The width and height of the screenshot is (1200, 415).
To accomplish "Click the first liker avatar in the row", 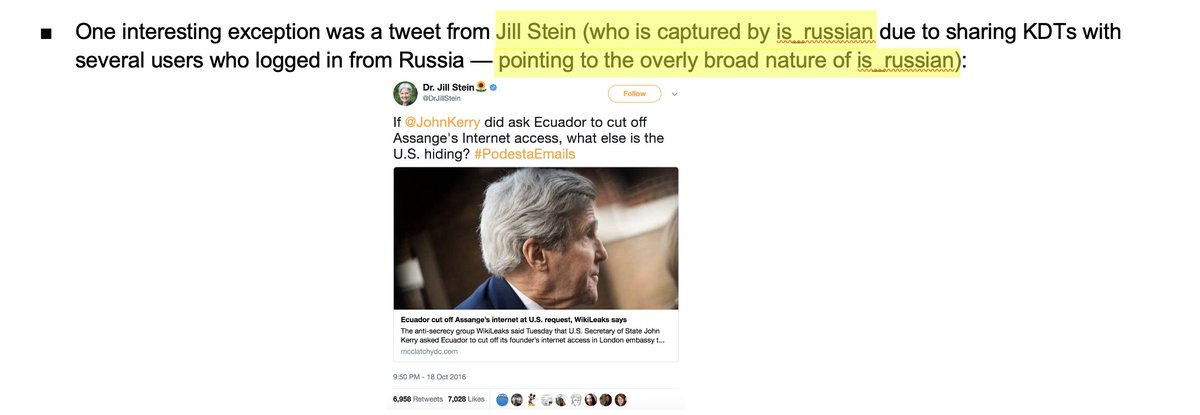I will click(x=501, y=400).
